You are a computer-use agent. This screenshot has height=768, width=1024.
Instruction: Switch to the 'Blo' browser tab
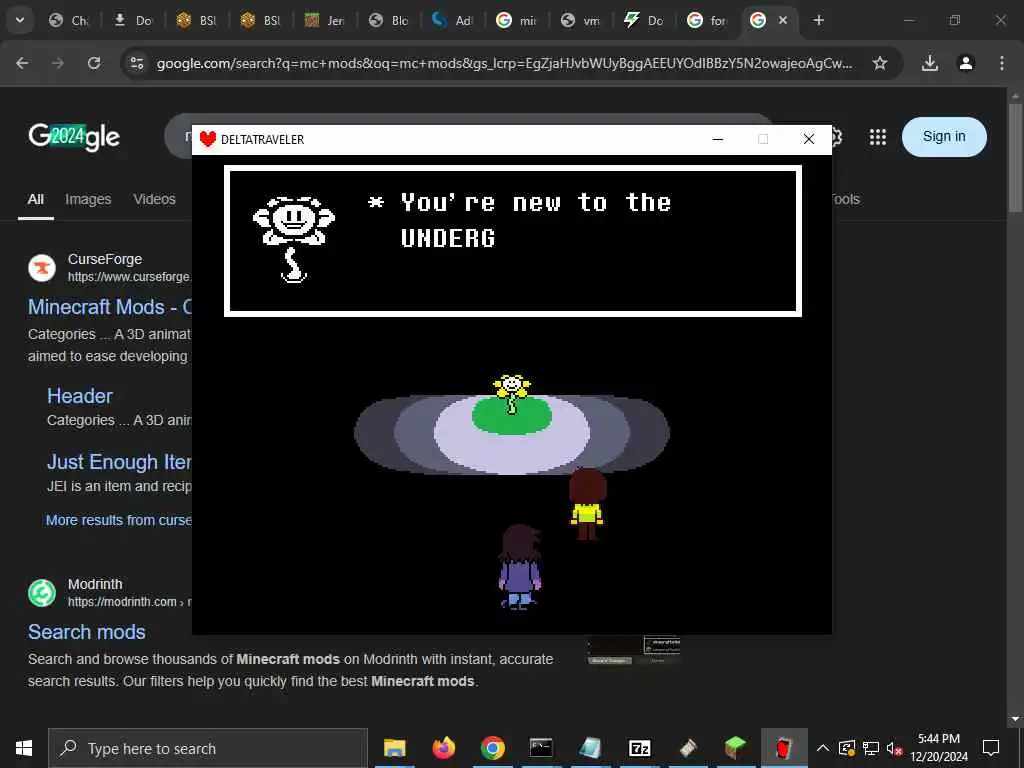[x=389, y=20]
